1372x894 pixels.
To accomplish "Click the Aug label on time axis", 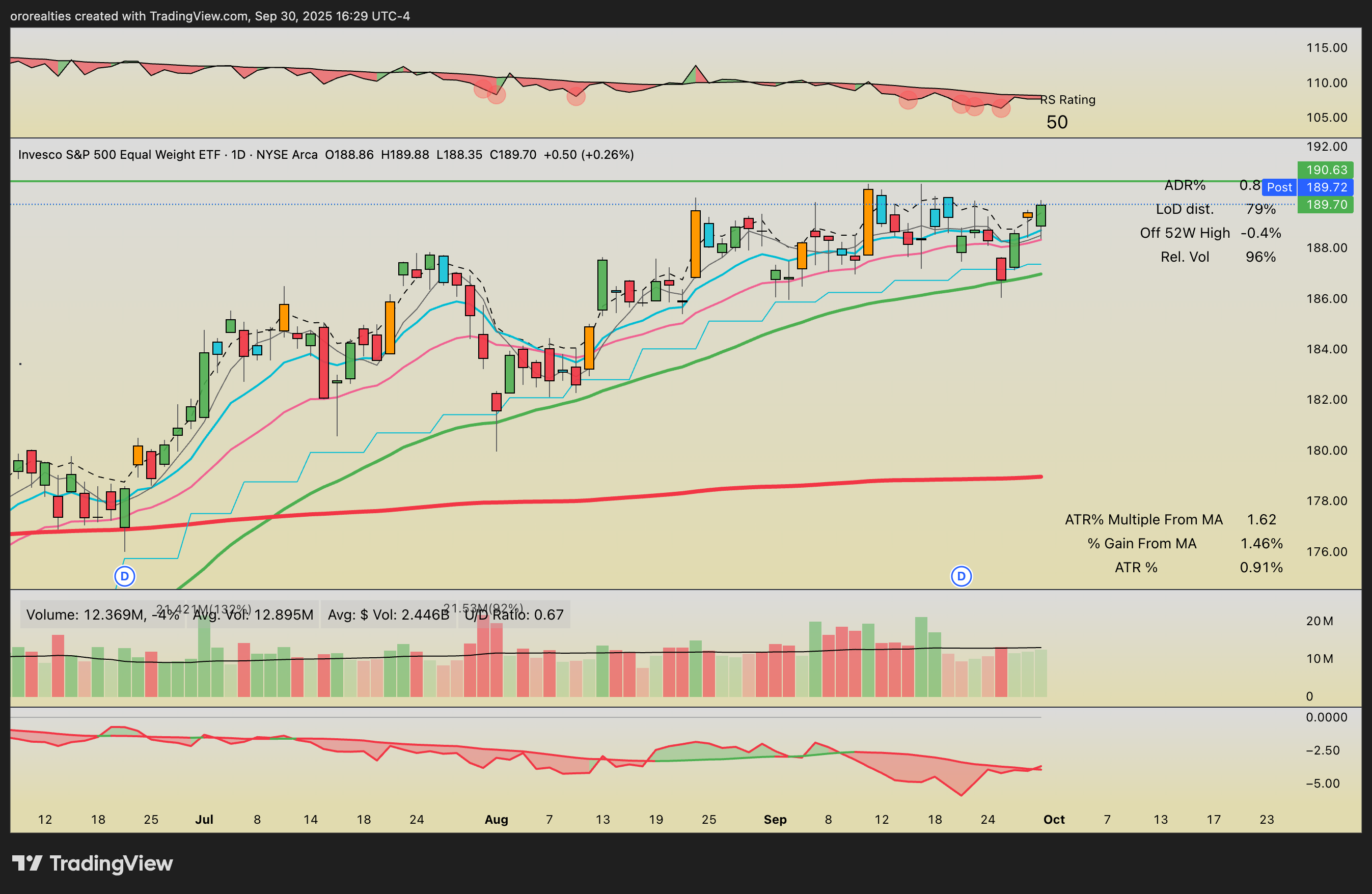I will pyautogui.click(x=496, y=819).
